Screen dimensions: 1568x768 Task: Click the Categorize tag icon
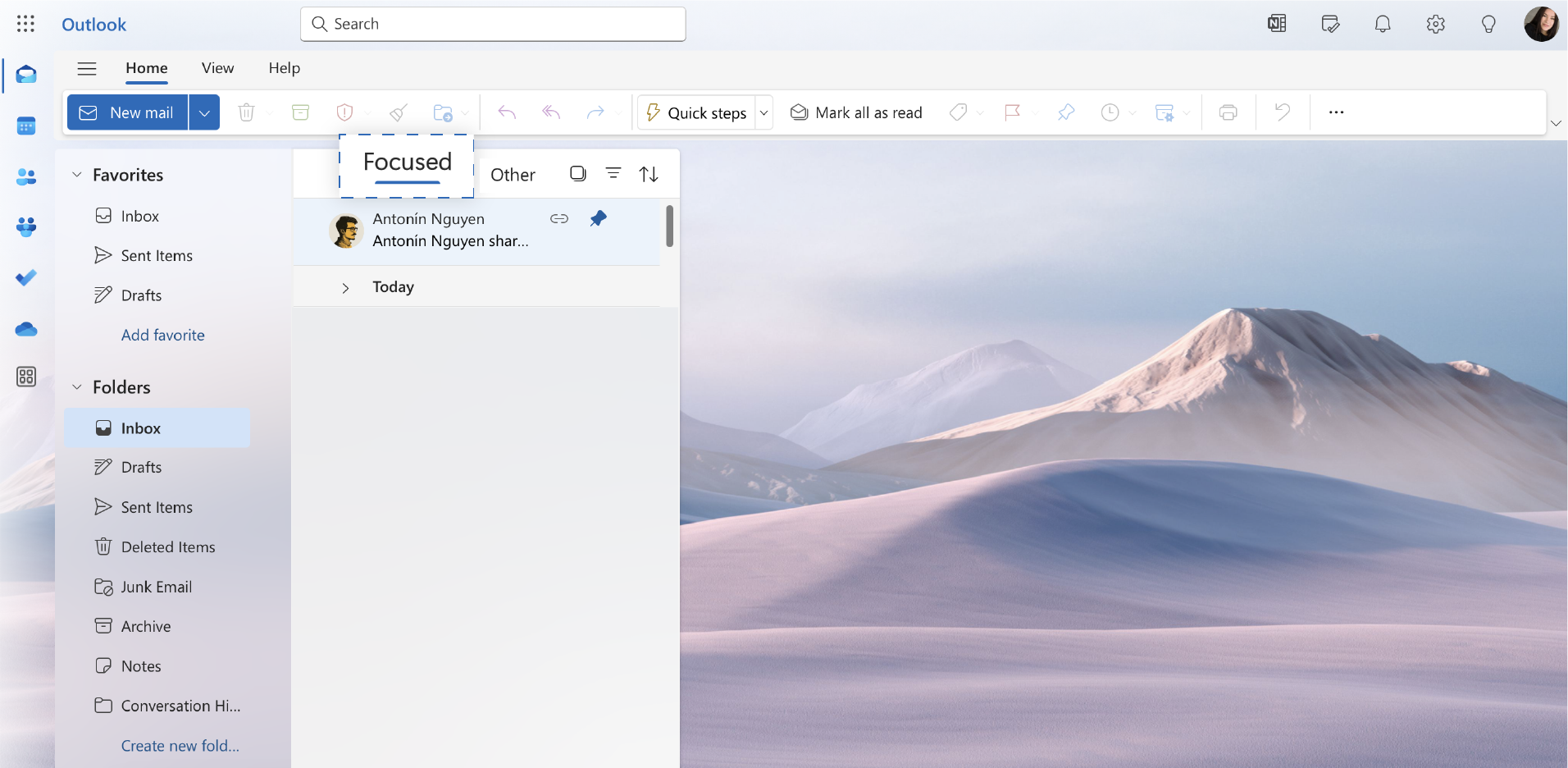pos(958,112)
